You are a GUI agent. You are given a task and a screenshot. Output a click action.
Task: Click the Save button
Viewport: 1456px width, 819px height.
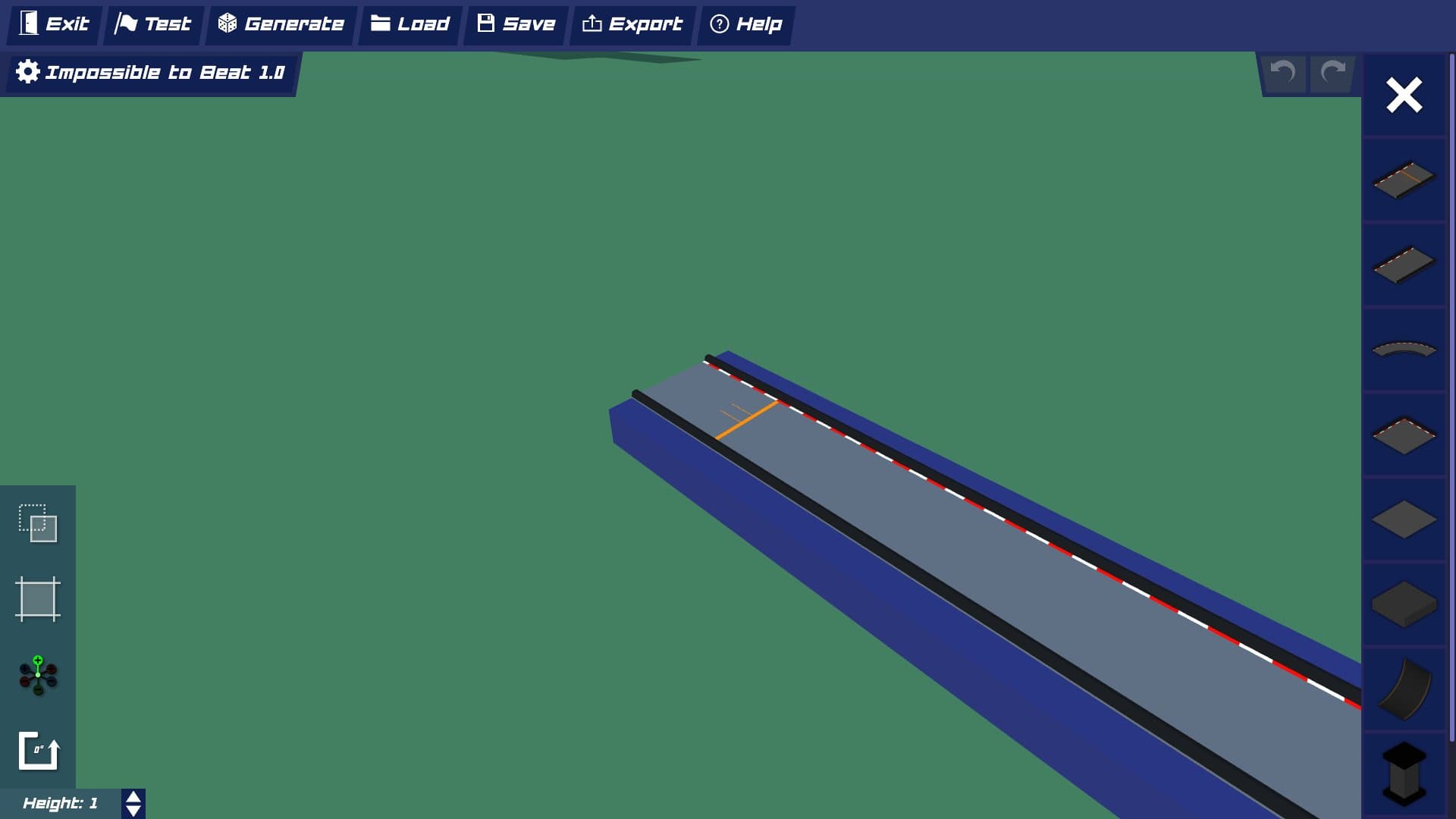[x=516, y=24]
